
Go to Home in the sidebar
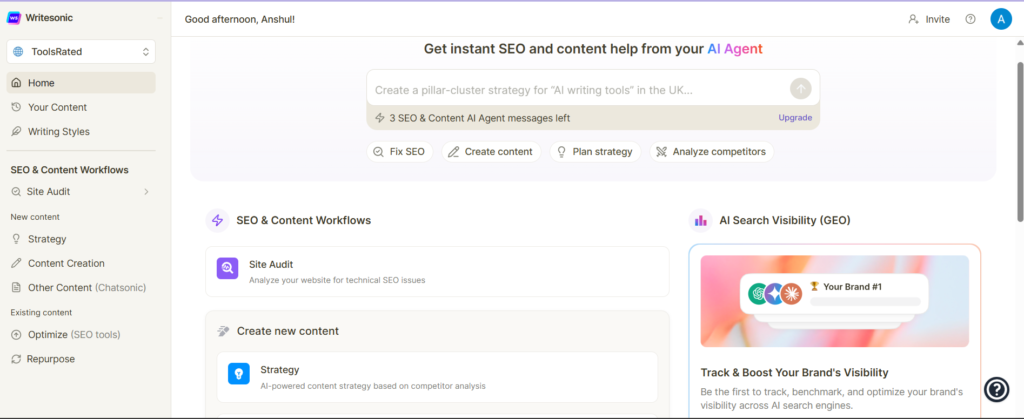click(x=81, y=83)
